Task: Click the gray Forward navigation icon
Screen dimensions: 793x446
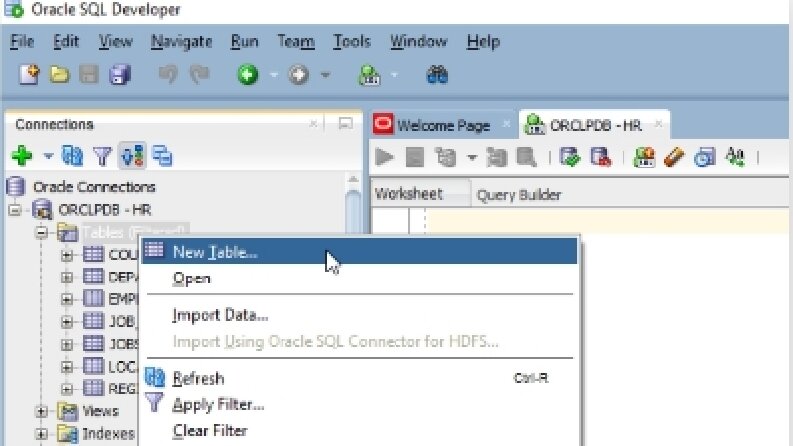Action: pyautogui.click(x=298, y=75)
